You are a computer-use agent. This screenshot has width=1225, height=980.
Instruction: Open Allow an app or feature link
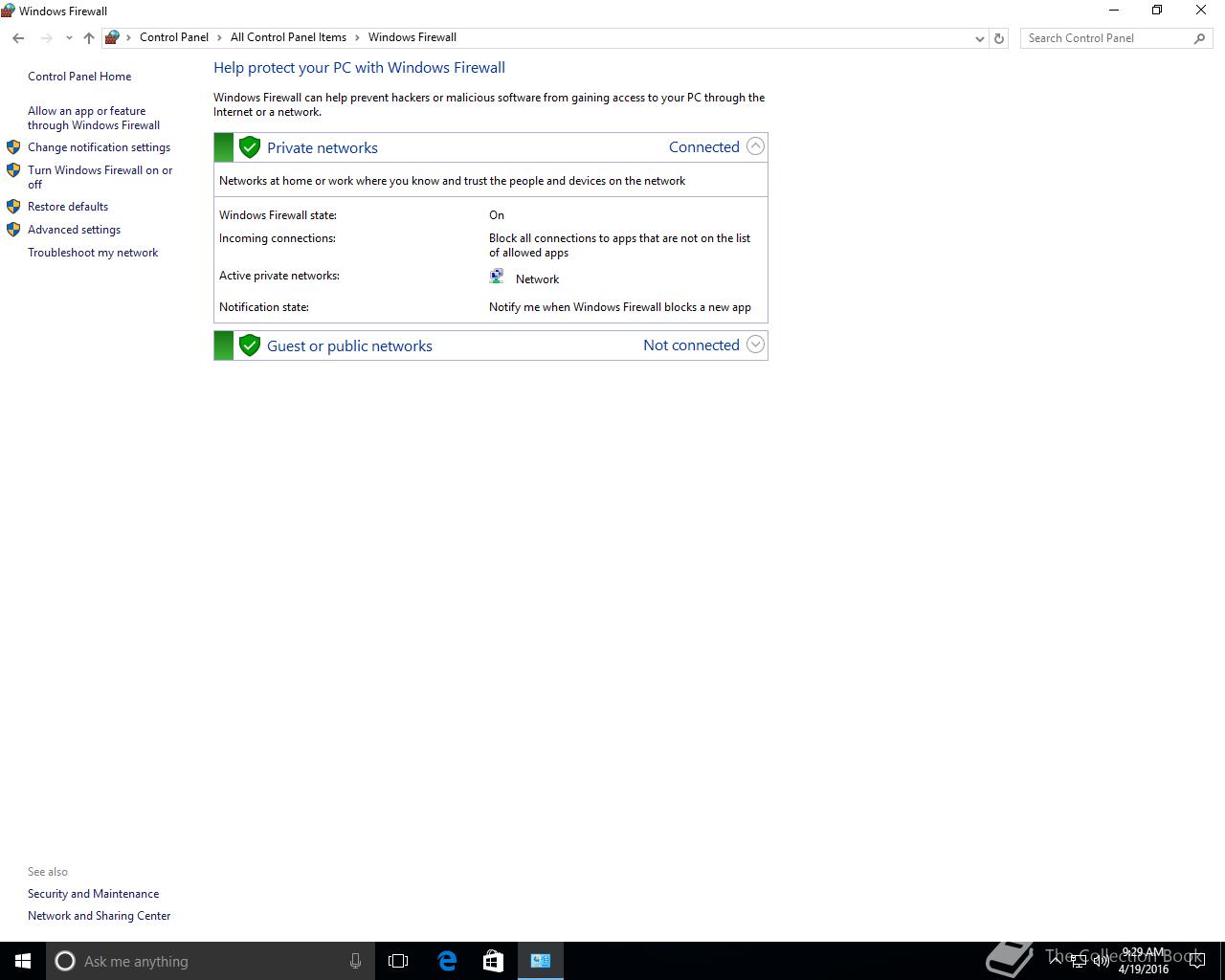coord(94,118)
